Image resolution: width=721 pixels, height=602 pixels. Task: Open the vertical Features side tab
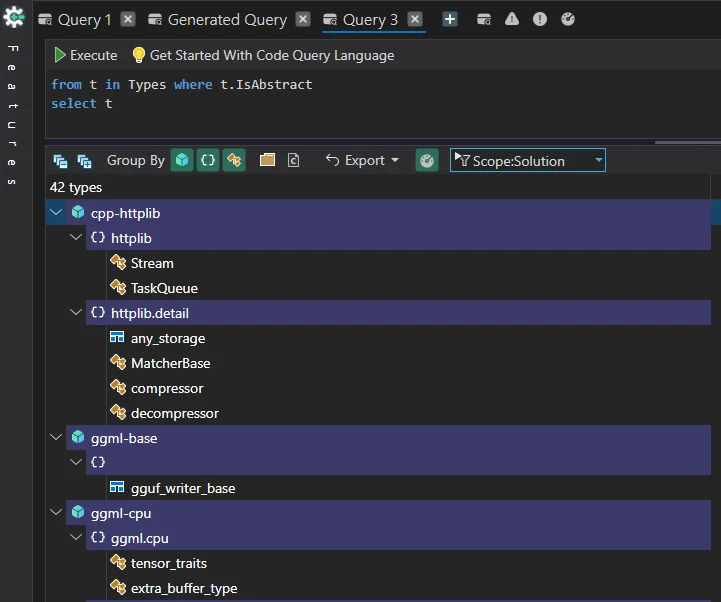click(x=12, y=115)
